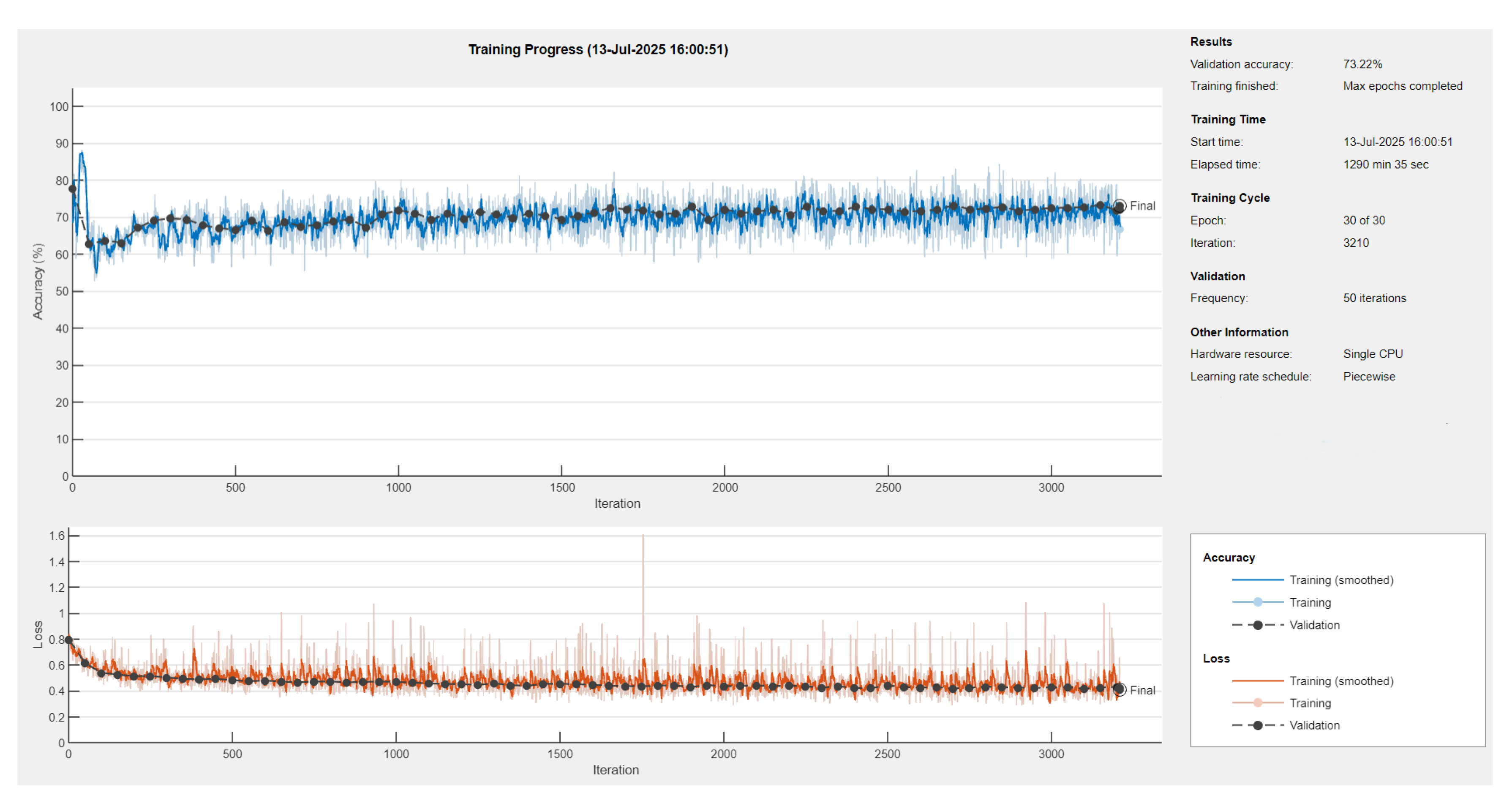Click Loss Validation legend dashed marker
1512x812 pixels.
[x=1257, y=726]
